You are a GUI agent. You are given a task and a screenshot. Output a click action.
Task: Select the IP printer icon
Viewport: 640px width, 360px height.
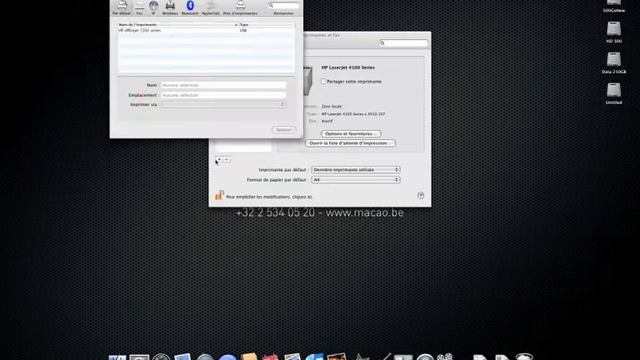tap(153, 7)
